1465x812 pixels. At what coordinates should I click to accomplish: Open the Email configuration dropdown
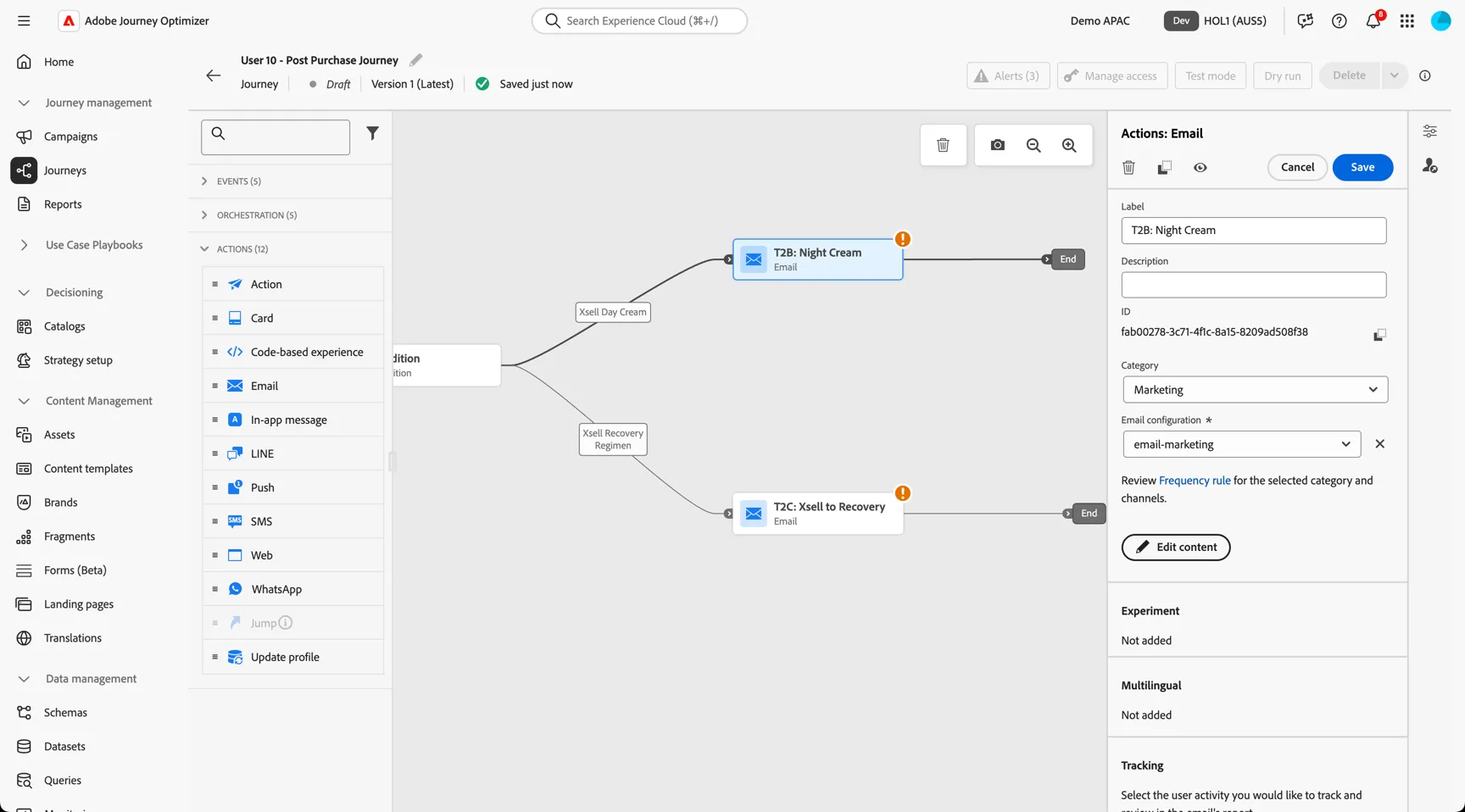1241,444
